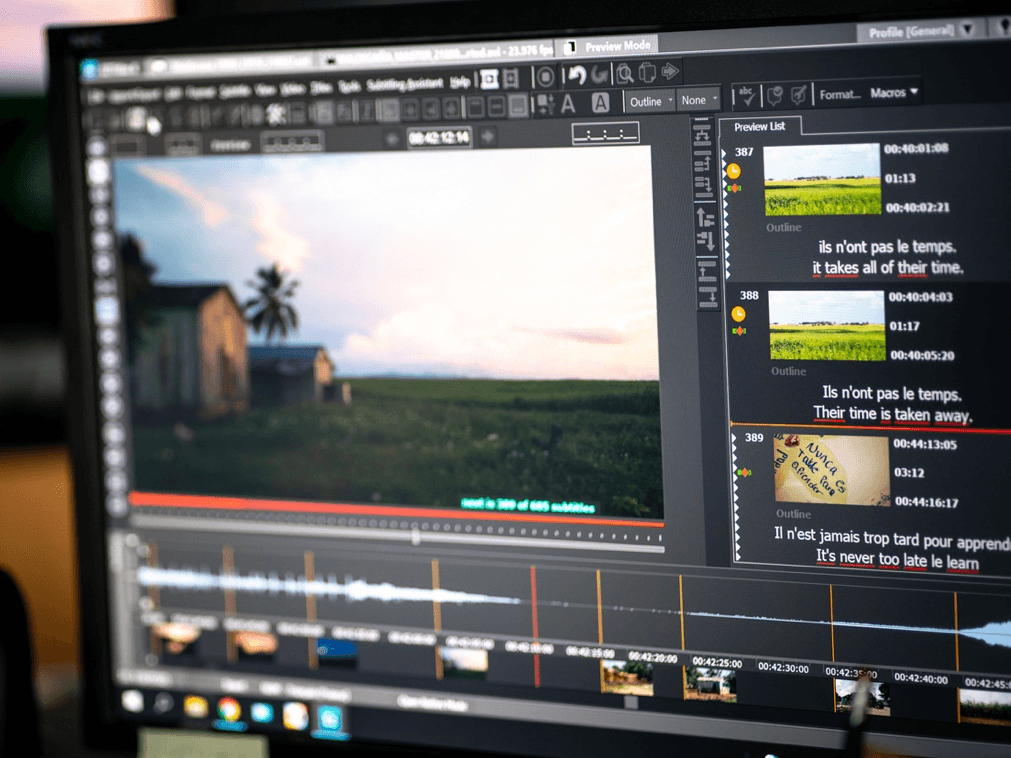
Task: Click the split subtitle icon atop vertical toolbar
Action: point(702,135)
